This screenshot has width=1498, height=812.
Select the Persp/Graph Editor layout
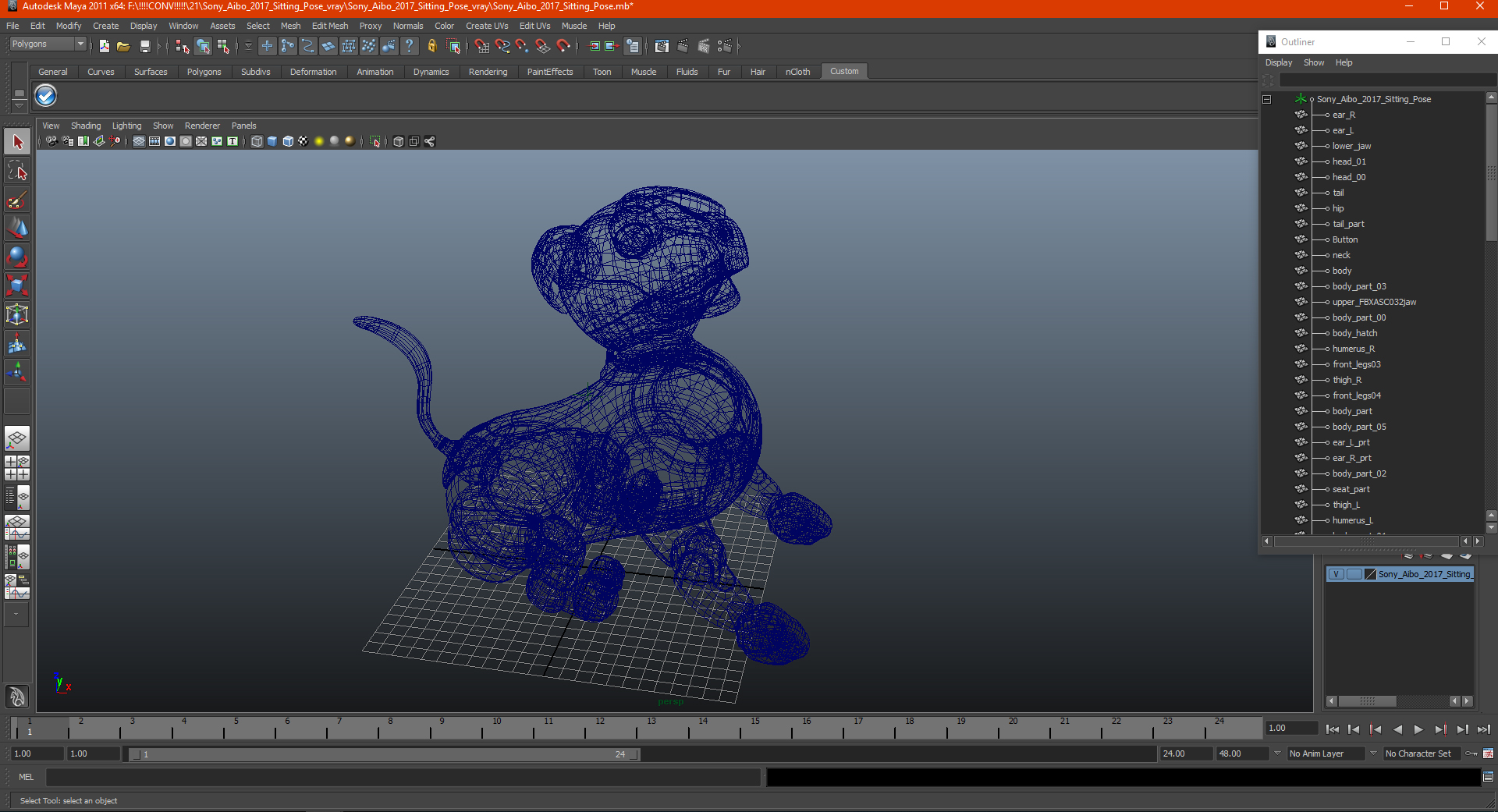(x=17, y=527)
